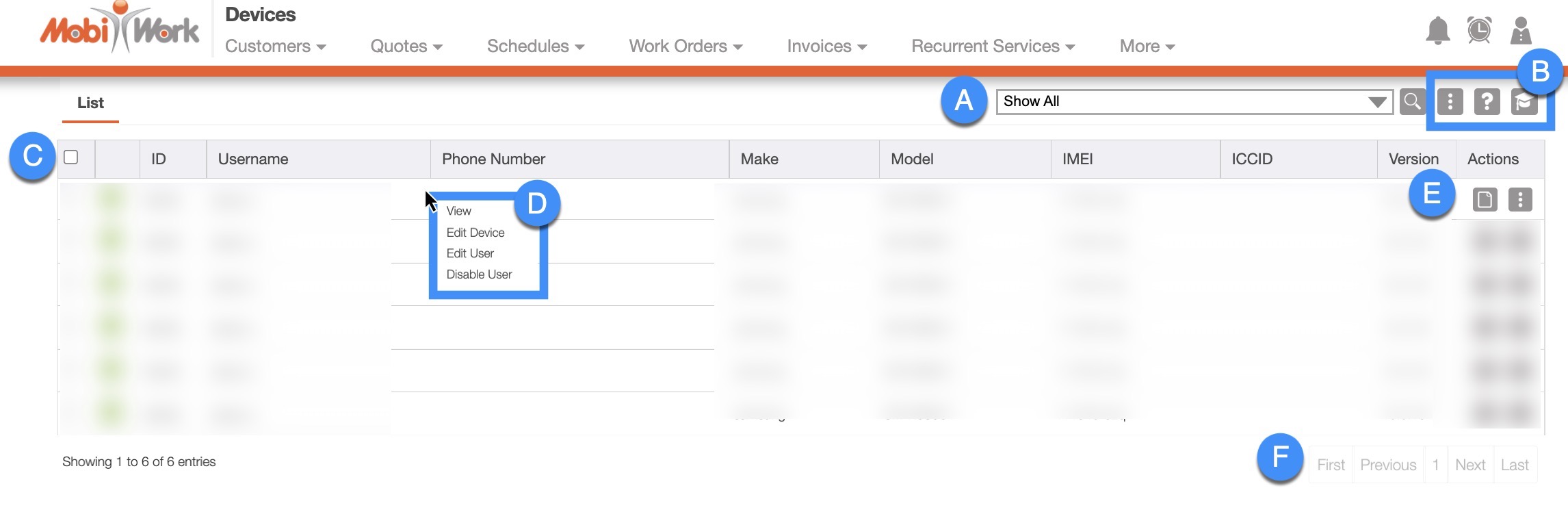Image resolution: width=1568 pixels, height=512 pixels.
Task: Click the search magnifier icon
Action: [x=1412, y=102]
